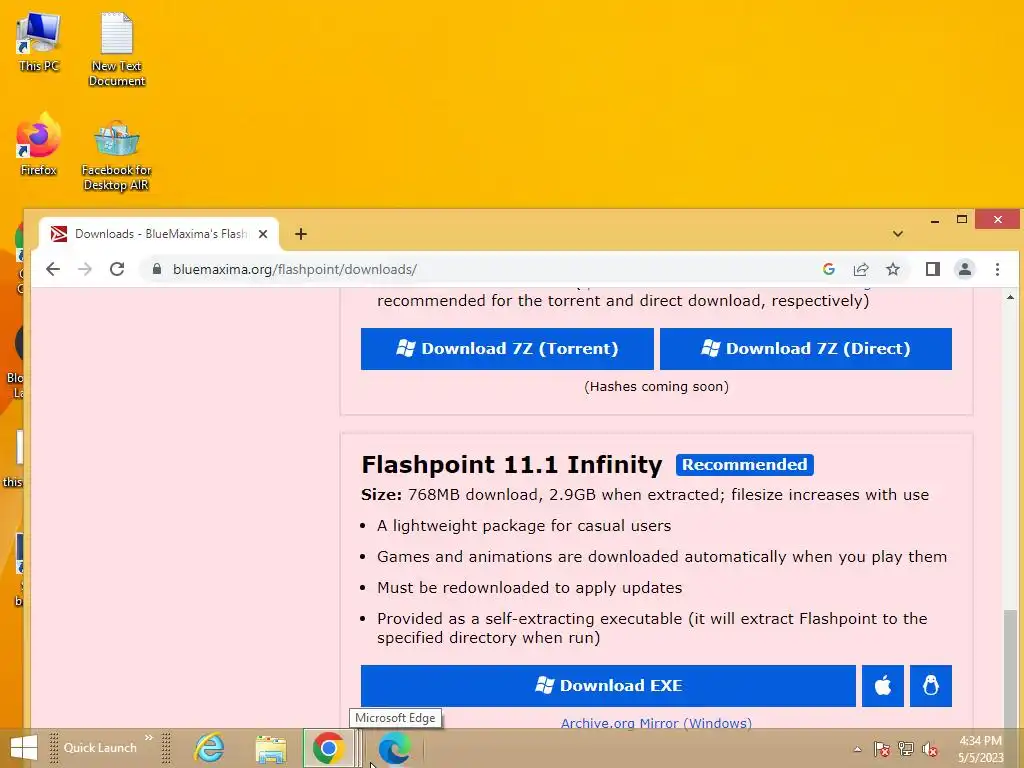Click Chrome taskbar icon

click(x=328, y=748)
